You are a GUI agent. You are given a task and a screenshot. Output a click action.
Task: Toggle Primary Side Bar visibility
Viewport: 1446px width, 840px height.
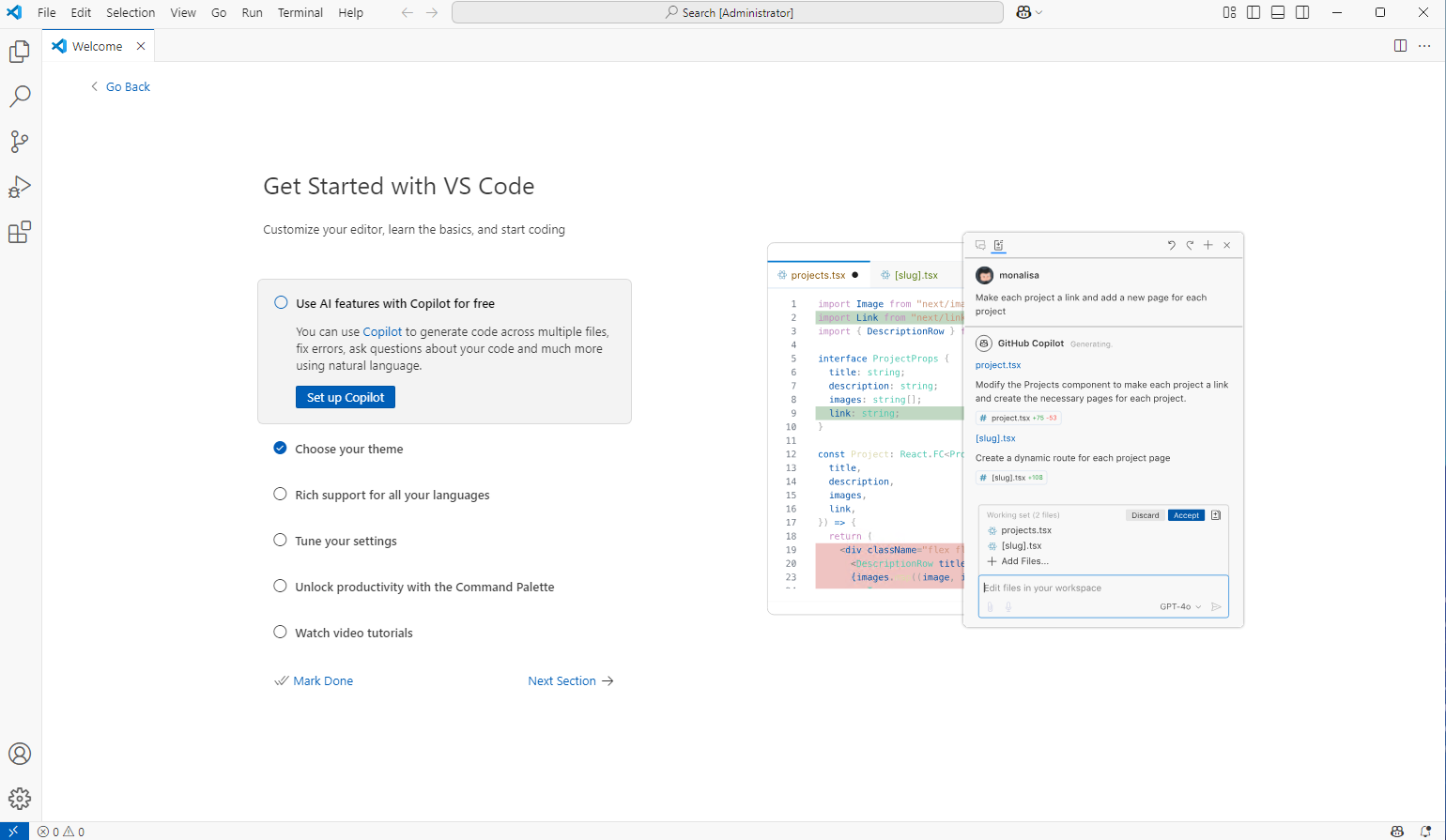(x=1254, y=12)
